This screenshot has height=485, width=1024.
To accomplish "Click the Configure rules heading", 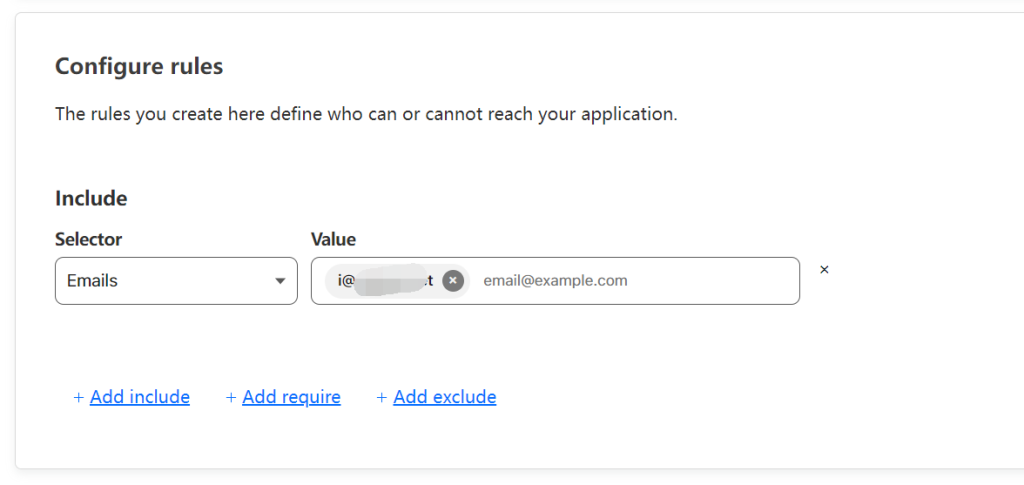I will pos(139,67).
